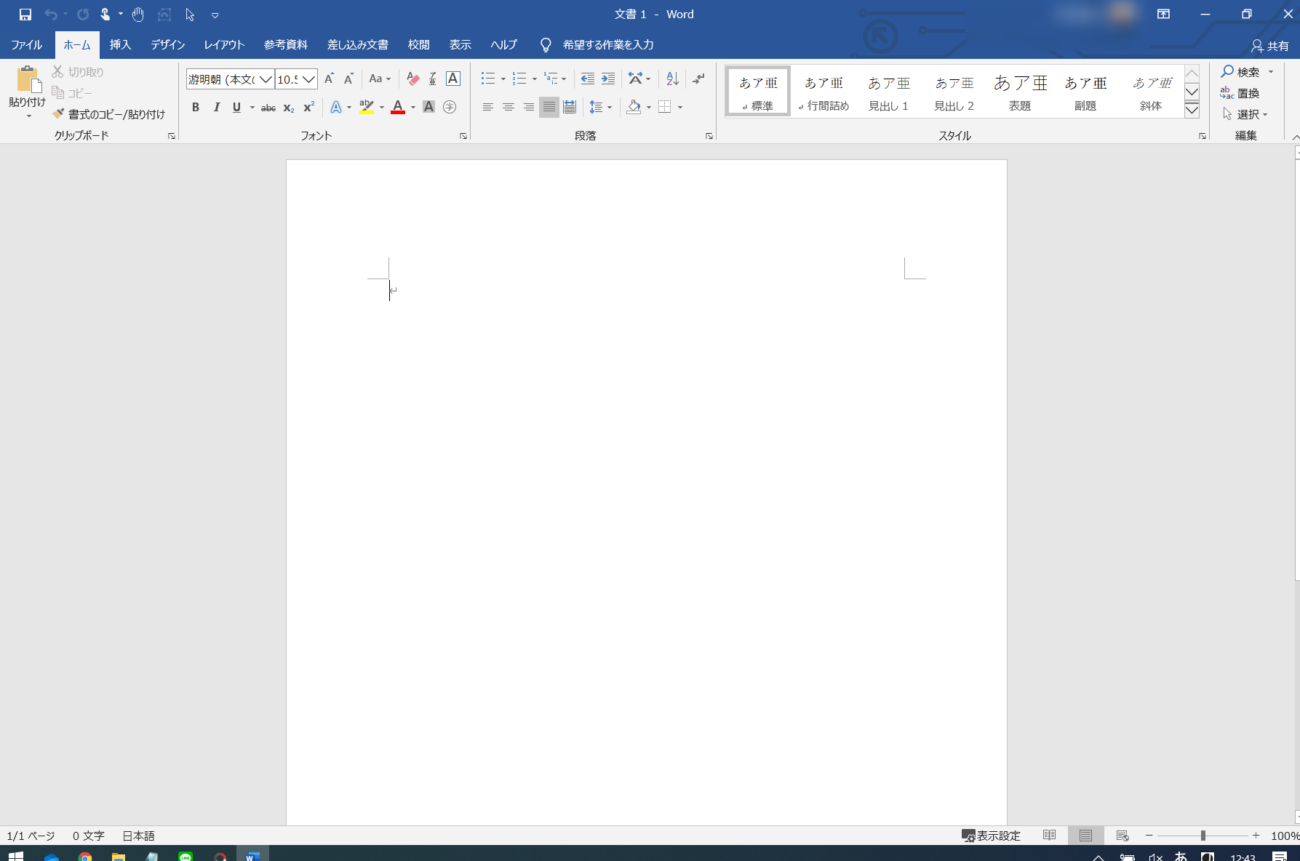Decrease font size with the shrink font icon
Viewport: 1300px width, 861px height.
(x=348, y=79)
